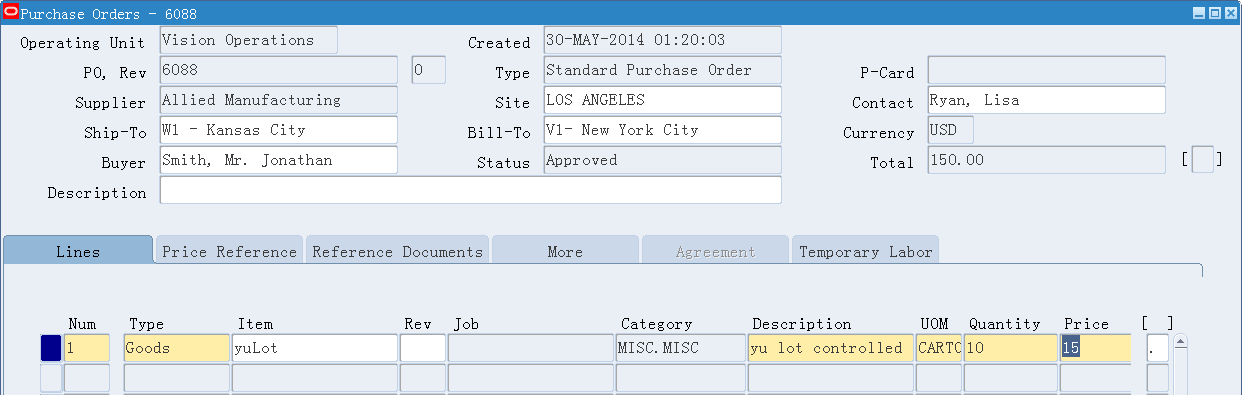The image size is (1242, 395).
Task: Open the More tab
Action: point(565,251)
